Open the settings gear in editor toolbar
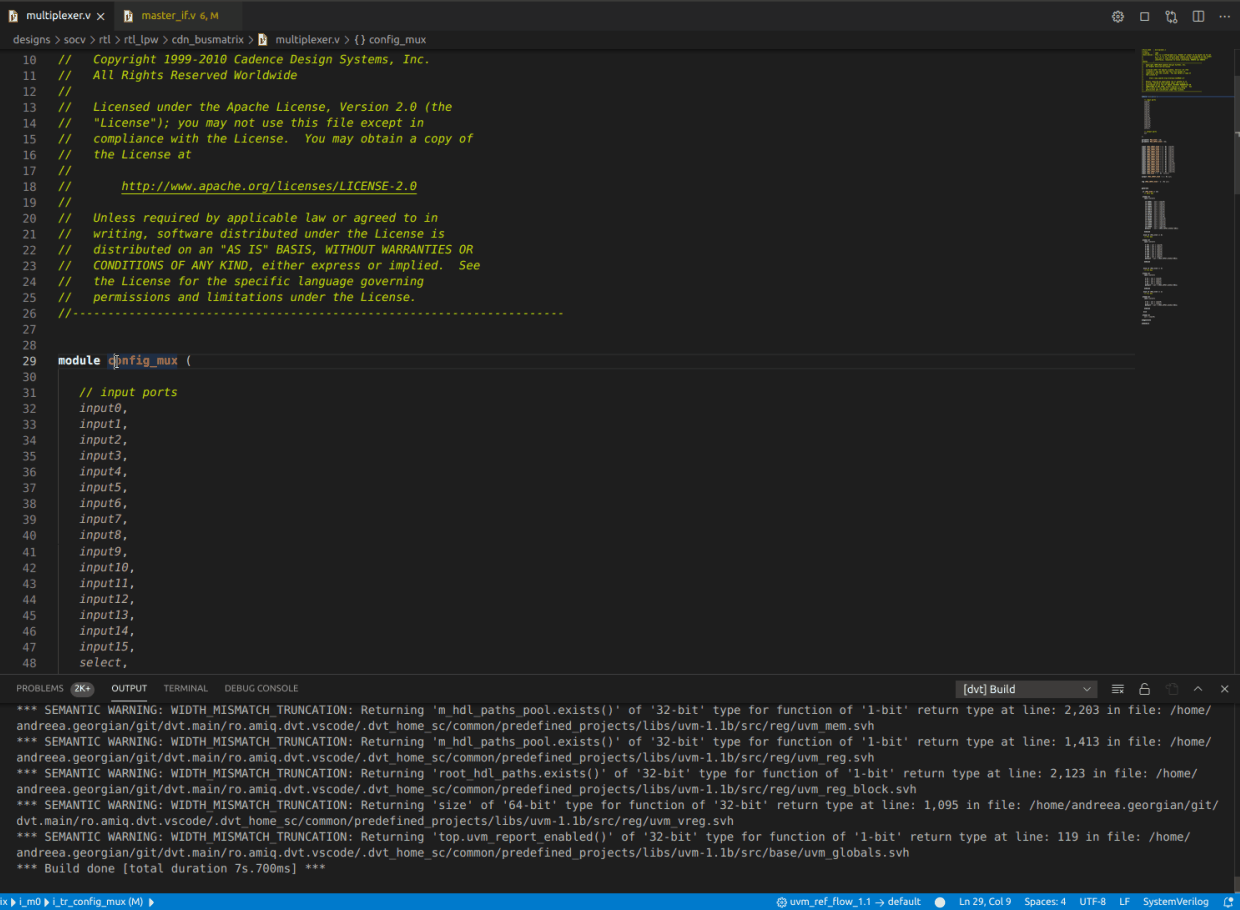This screenshot has height=910, width=1240. (1118, 16)
